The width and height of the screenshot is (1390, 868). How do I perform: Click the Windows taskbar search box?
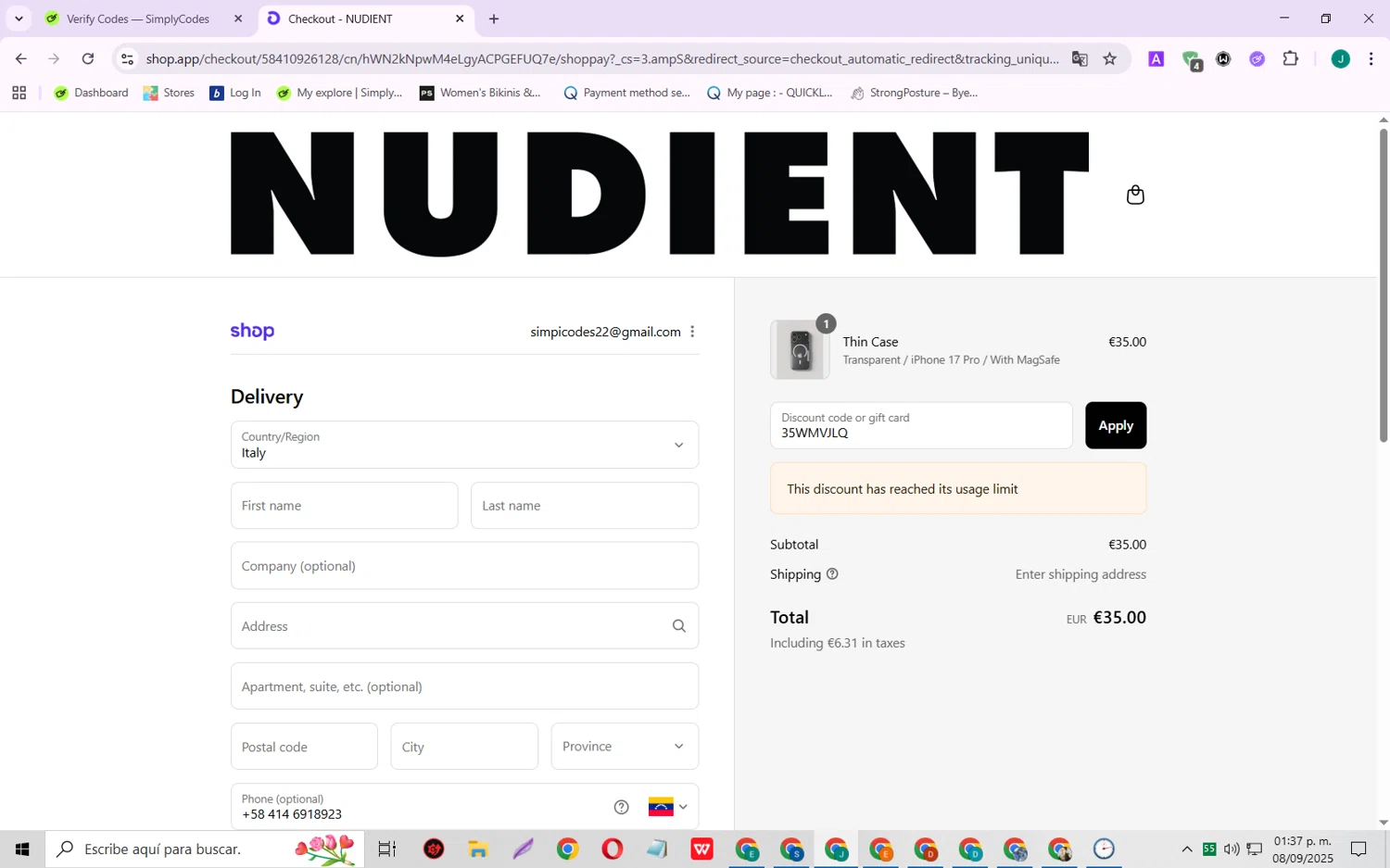206,849
